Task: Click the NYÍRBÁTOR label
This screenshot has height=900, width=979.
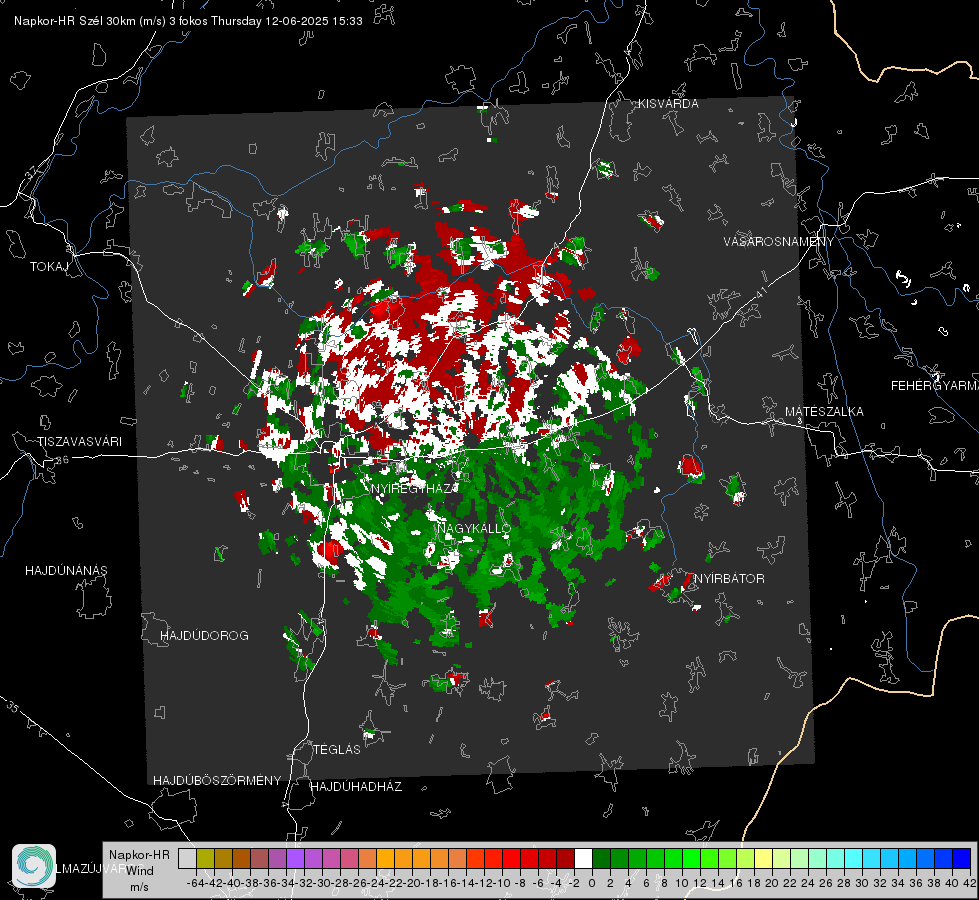Action: coord(729,579)
